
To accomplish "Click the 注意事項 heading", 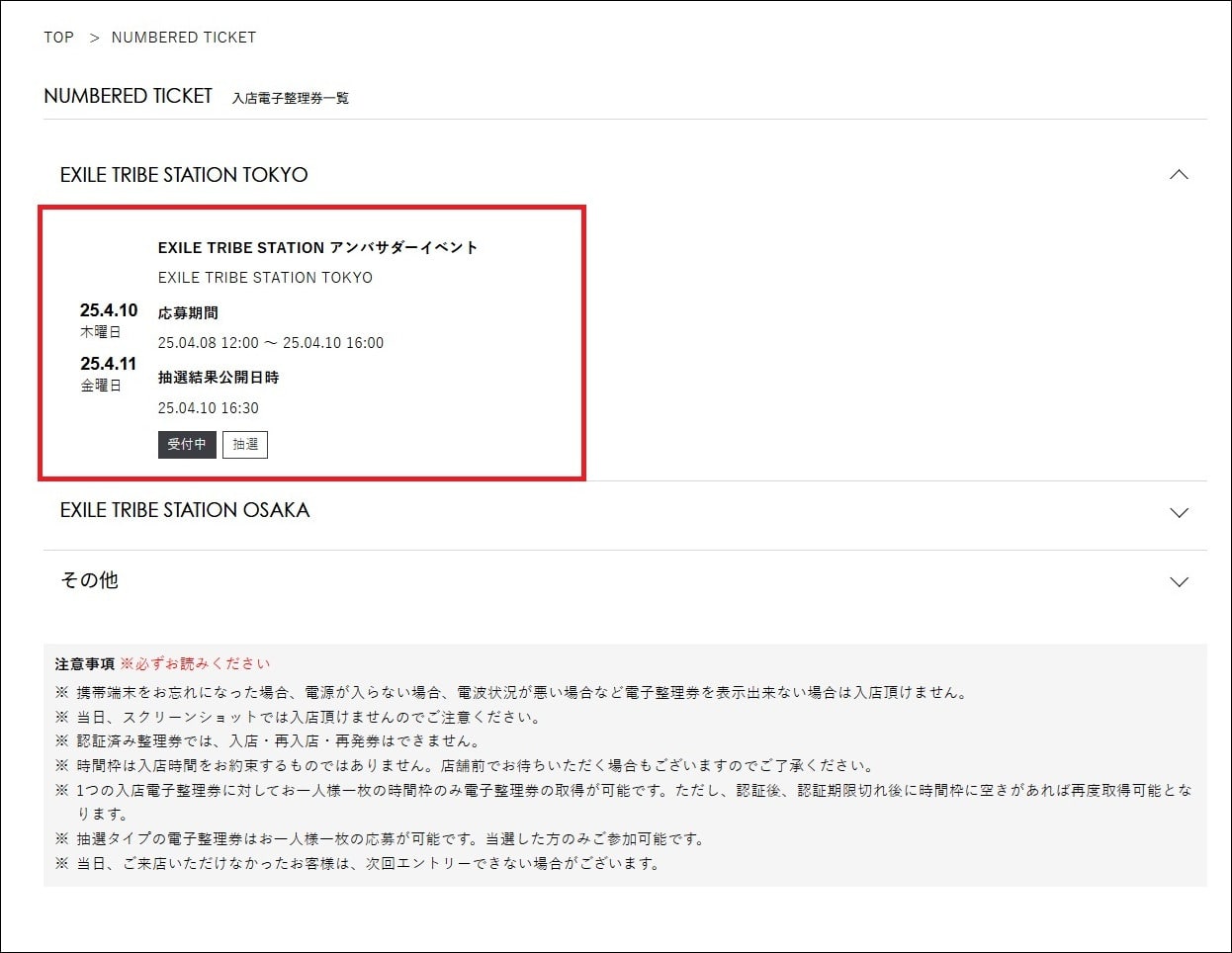I will 85,663.
